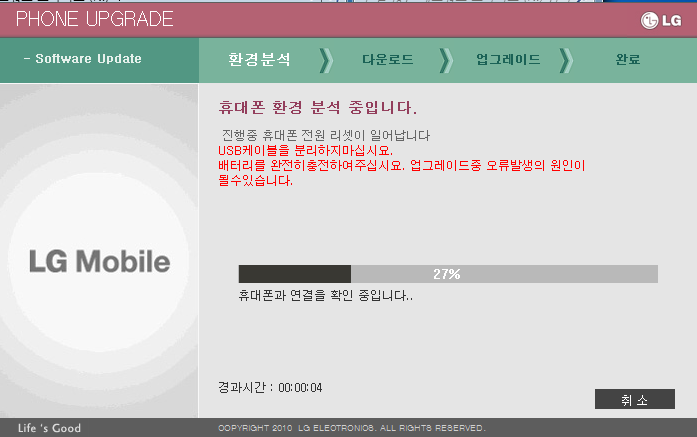Select the 환경분석 step tab
The image size is (697, 437).
[x=259, y=60]
